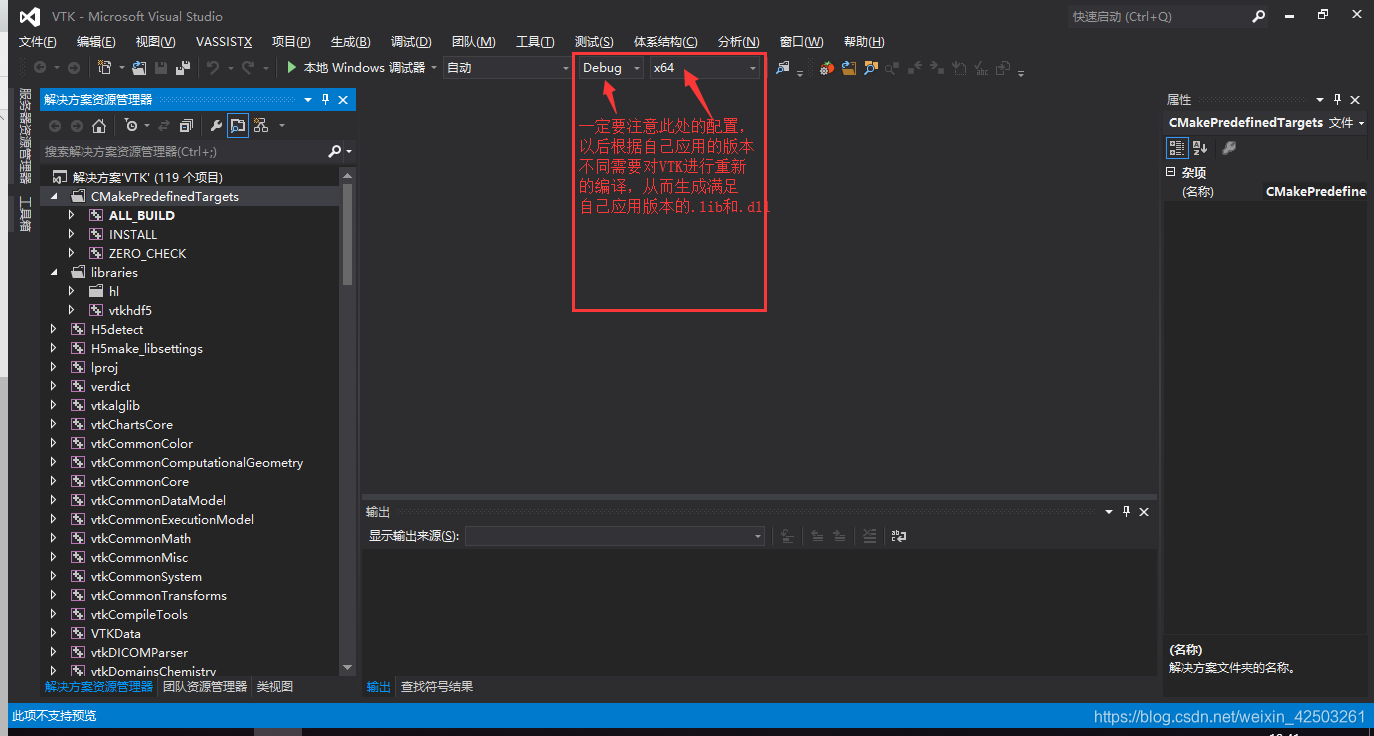
Task: Open the 显示输出来源 dropdown
Action: tap(614, 536)
